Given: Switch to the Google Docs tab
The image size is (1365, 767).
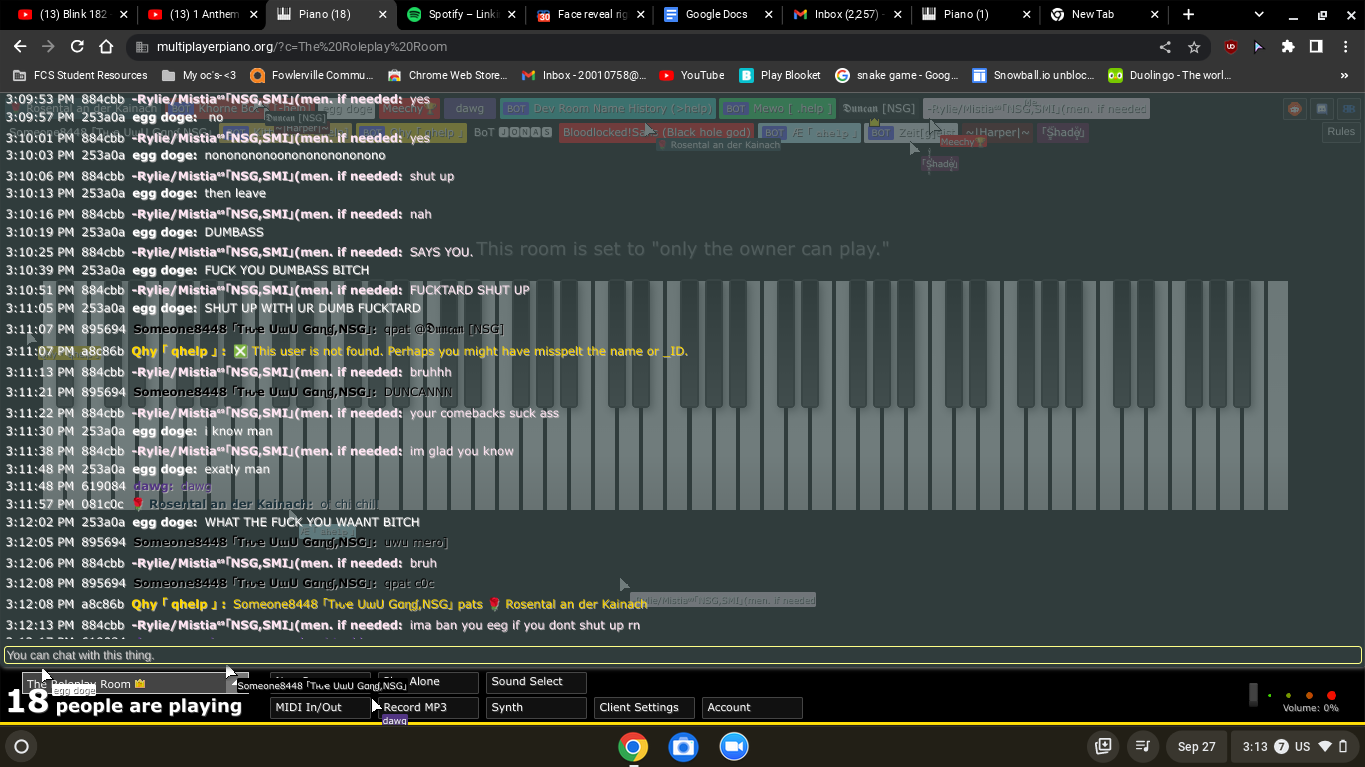Looking at the screenshot, I should click(719, 15).
